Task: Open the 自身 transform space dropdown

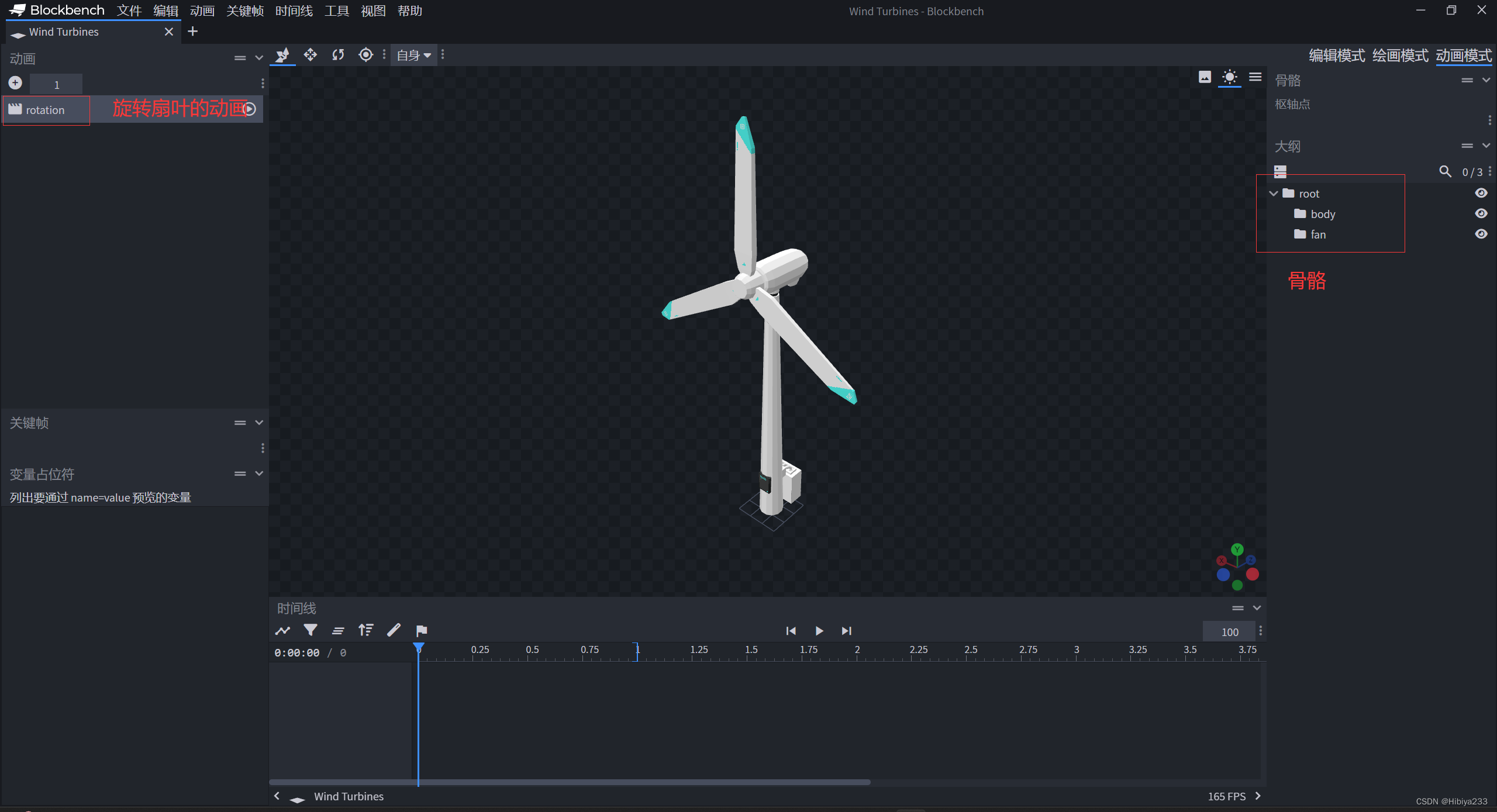Action: (413, 56)
